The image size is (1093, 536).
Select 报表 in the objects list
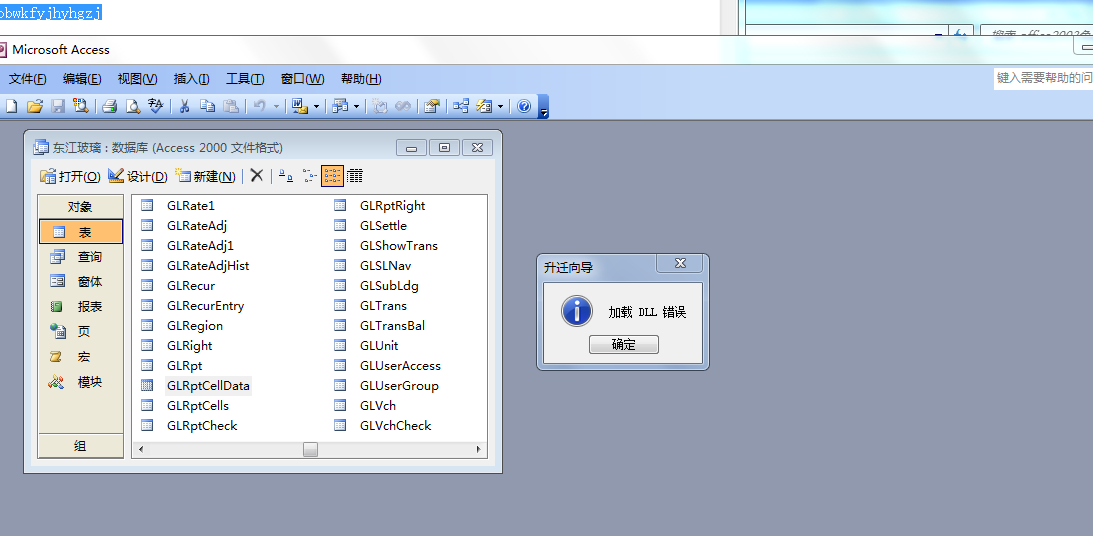pos(81,307)
